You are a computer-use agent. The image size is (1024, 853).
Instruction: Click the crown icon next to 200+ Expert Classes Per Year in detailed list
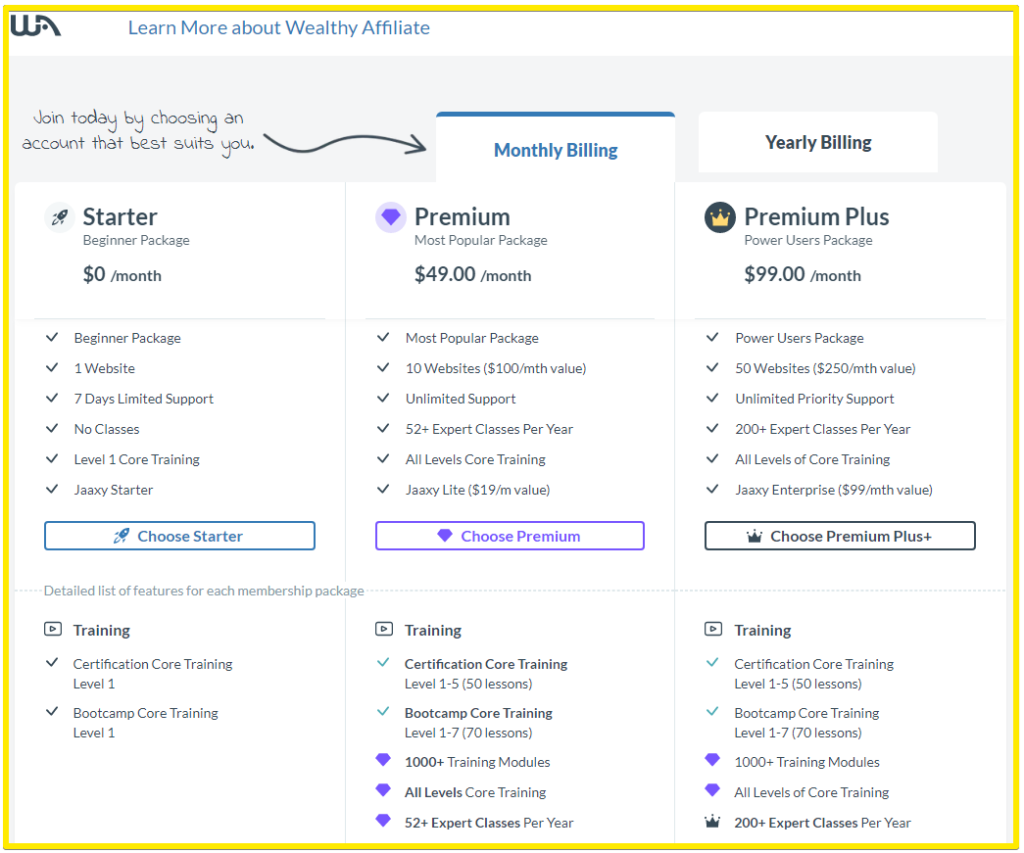coord(712,821)
